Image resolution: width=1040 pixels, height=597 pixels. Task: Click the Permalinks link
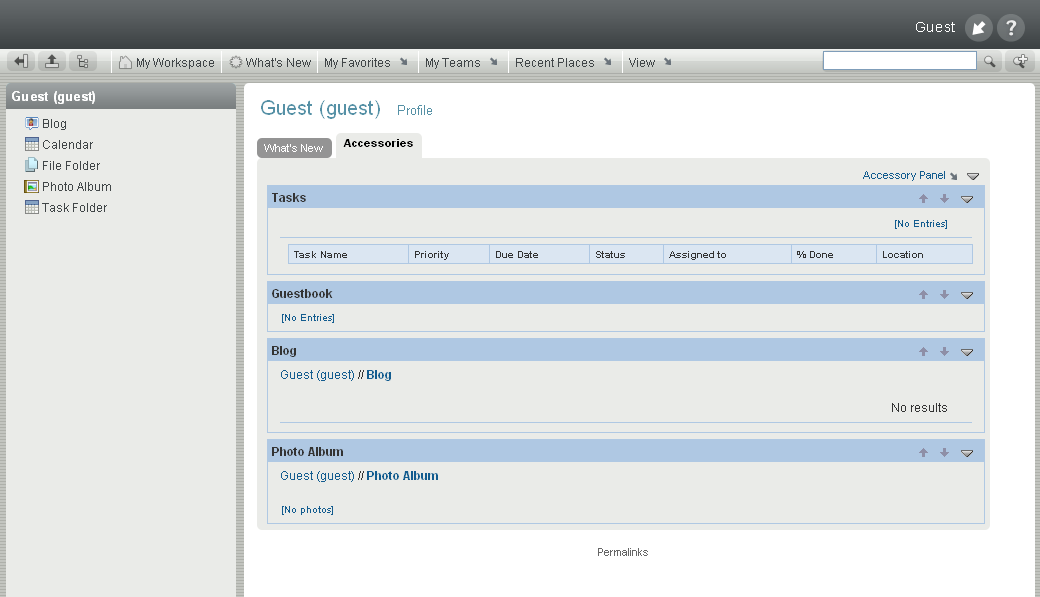point(622,551)
